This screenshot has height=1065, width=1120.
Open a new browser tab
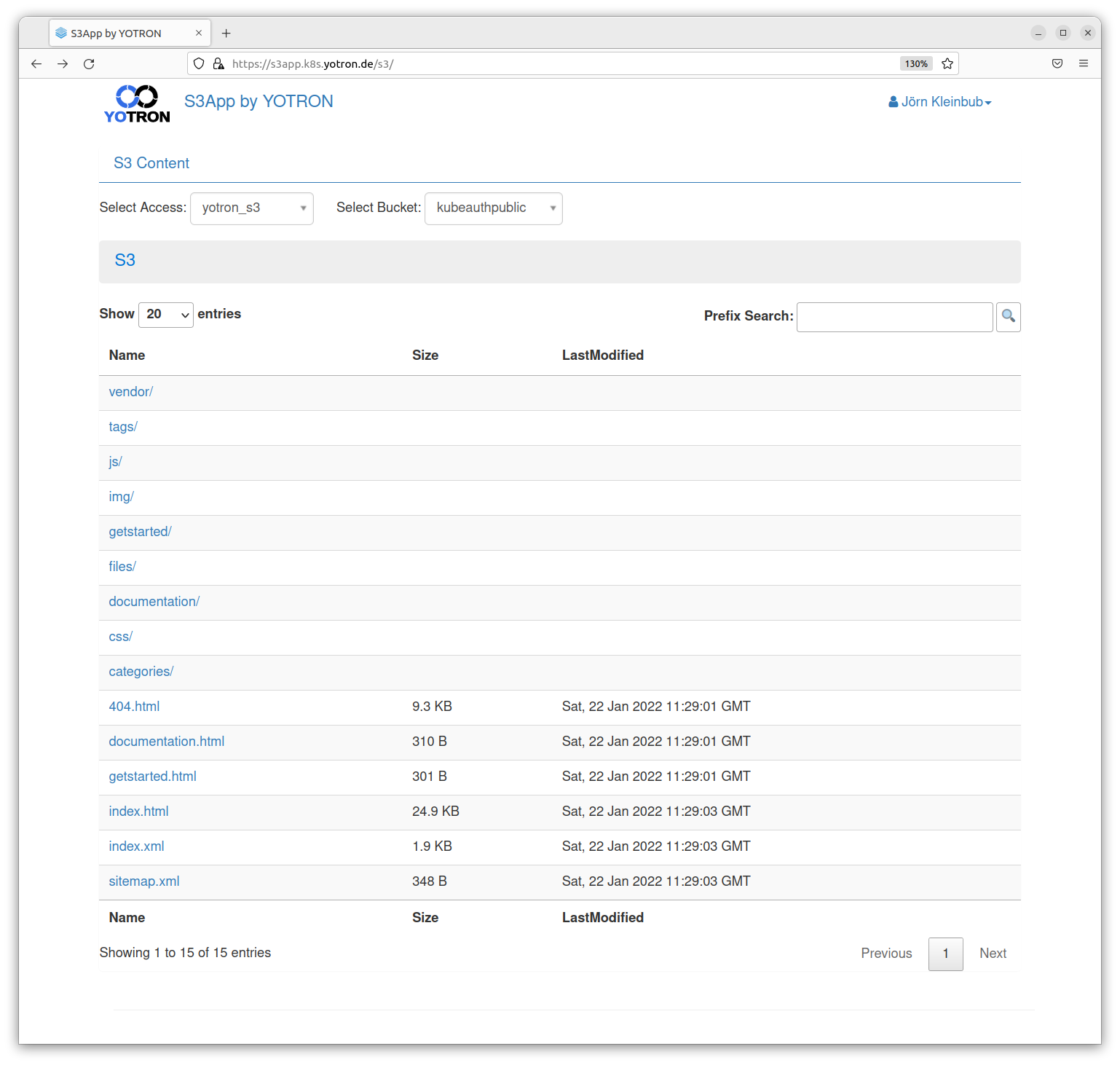point(226,34)
